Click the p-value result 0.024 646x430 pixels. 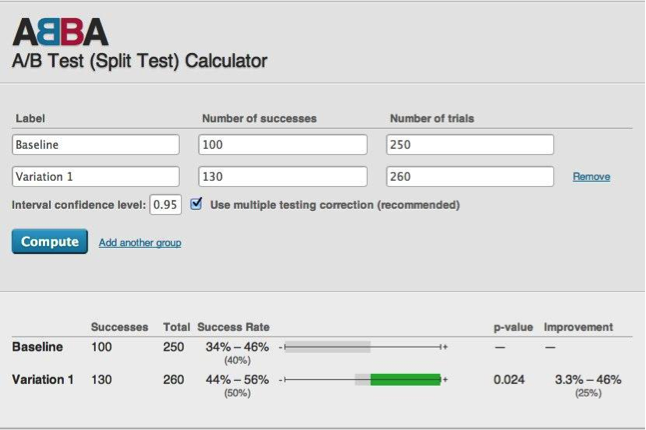(509, 380)
